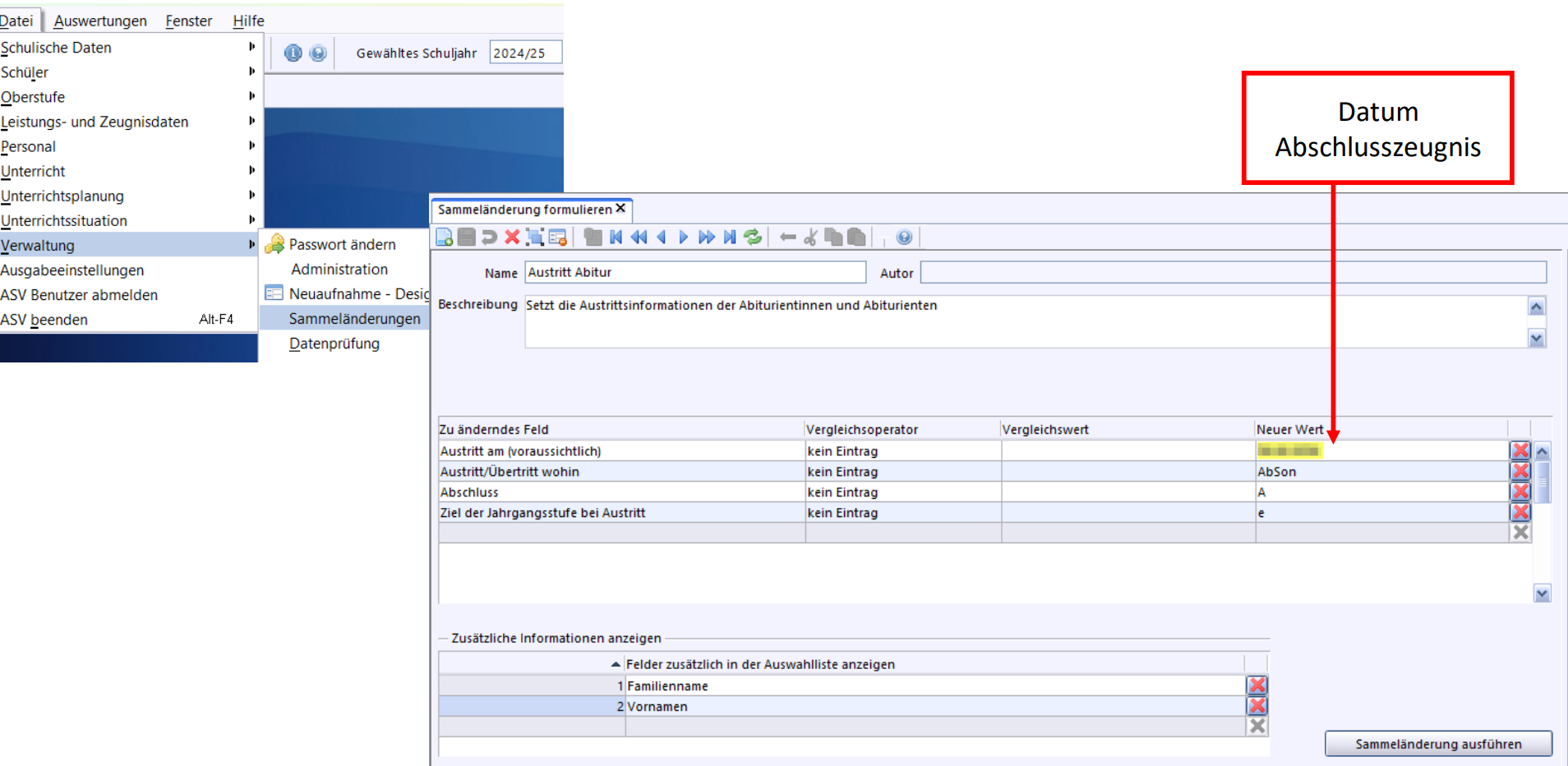Open the Auswertungen menu
1568x766 pixels.
click(100, 21)
